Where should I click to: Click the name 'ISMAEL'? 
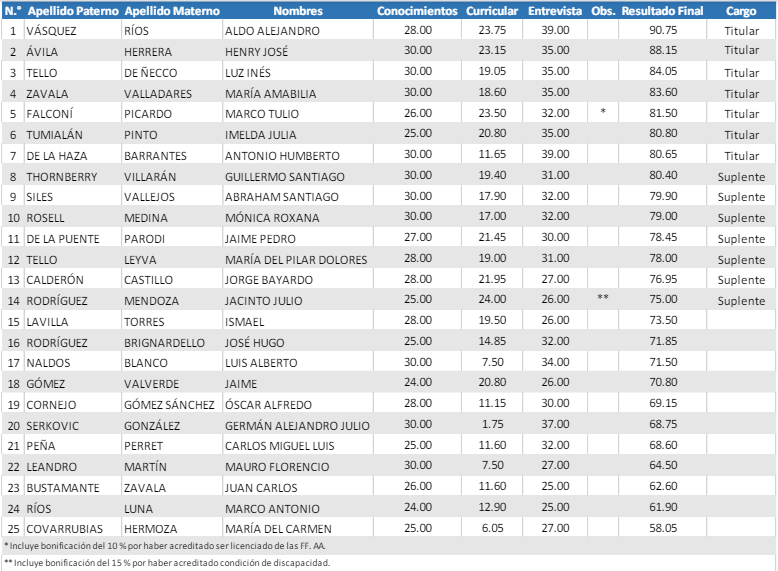(245, 322)
